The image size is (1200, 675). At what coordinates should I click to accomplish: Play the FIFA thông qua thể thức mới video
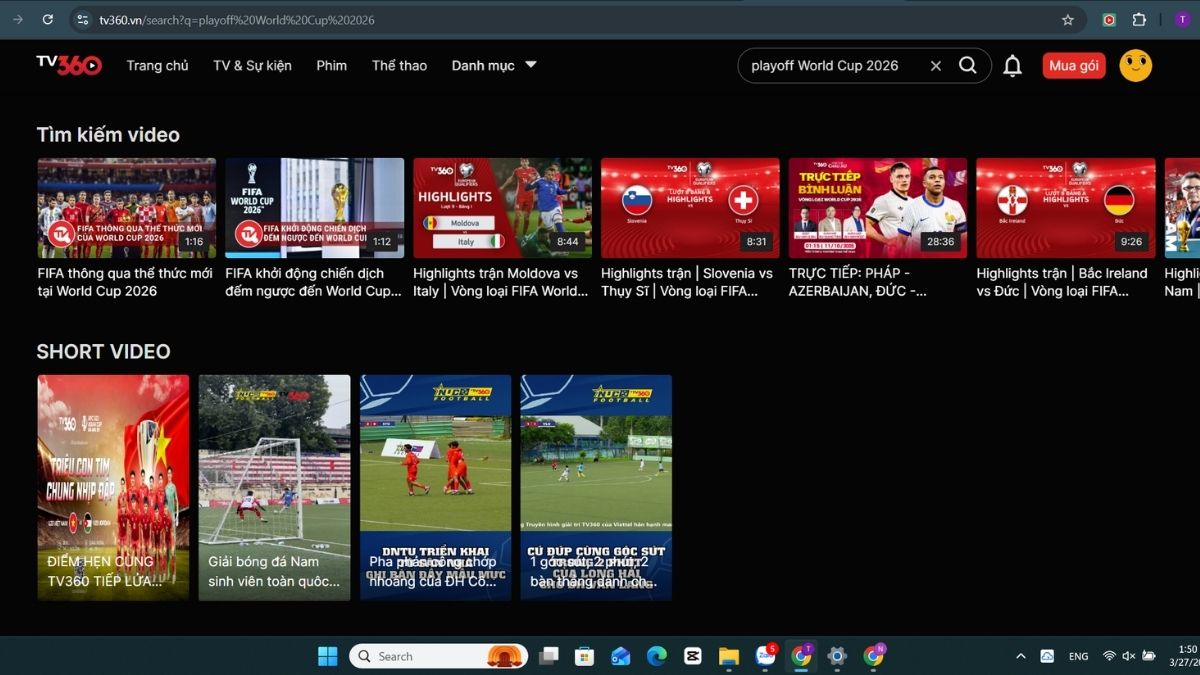126,207
